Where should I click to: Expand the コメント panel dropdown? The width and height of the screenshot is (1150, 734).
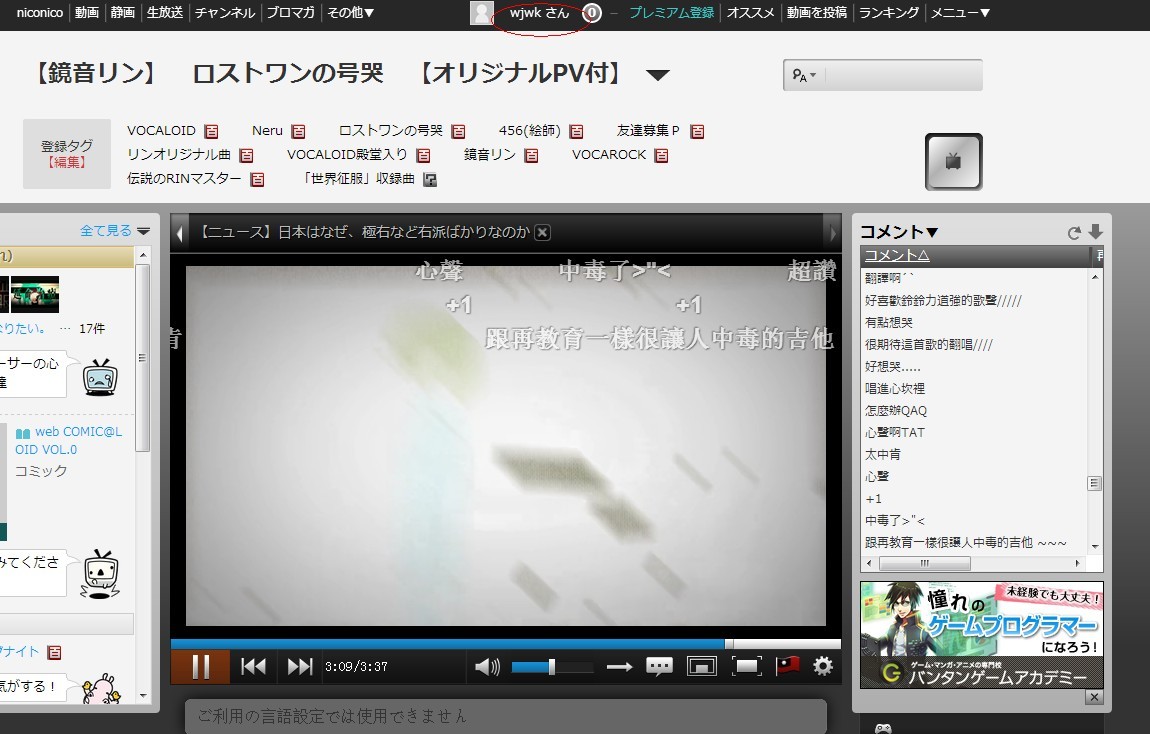pyautogui.click(x=898, y=232)
